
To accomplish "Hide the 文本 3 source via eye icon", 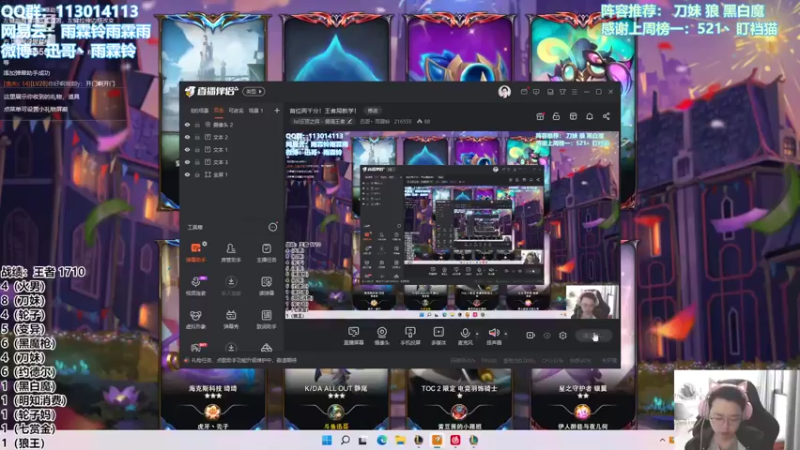I will (187, 162).
